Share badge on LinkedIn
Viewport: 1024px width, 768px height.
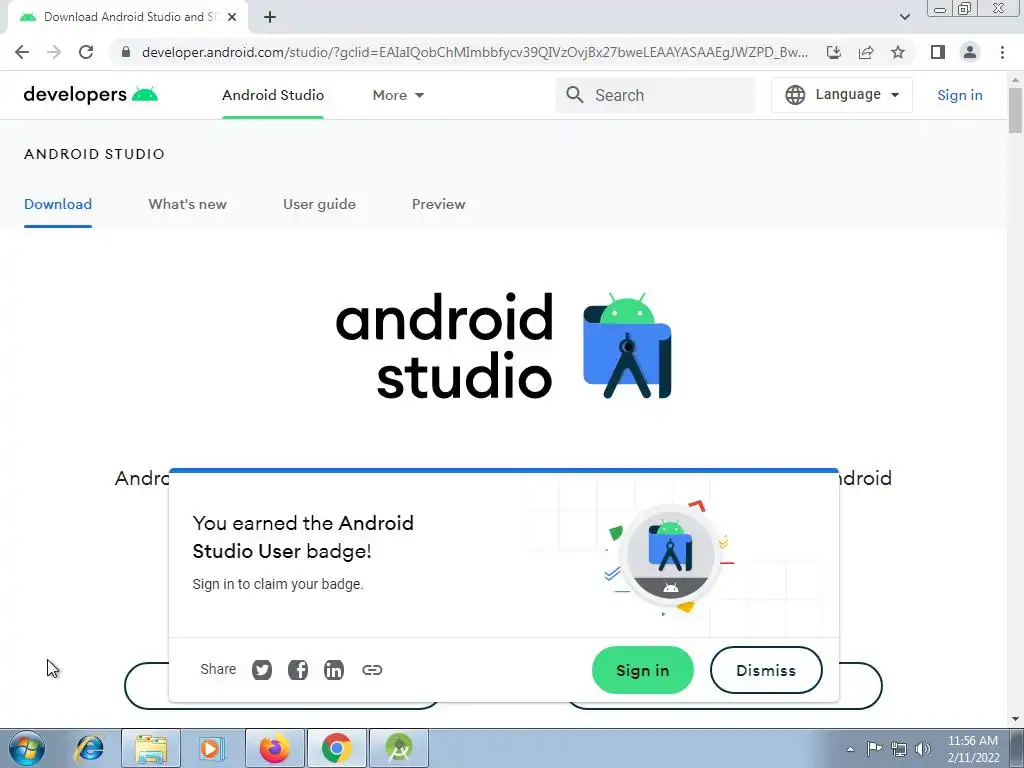click(334, 670)
